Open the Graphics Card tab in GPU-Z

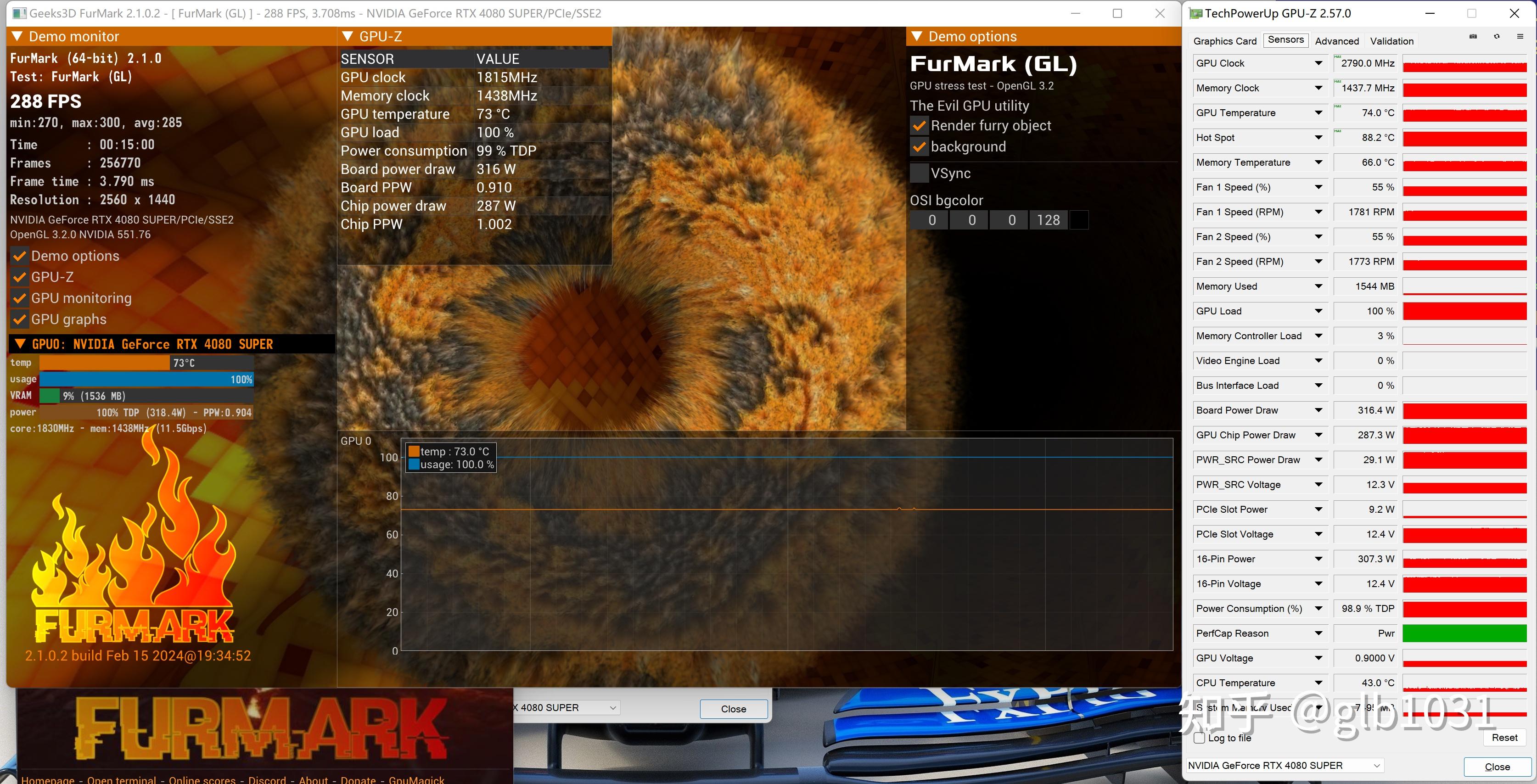[x=1225, y=41]
